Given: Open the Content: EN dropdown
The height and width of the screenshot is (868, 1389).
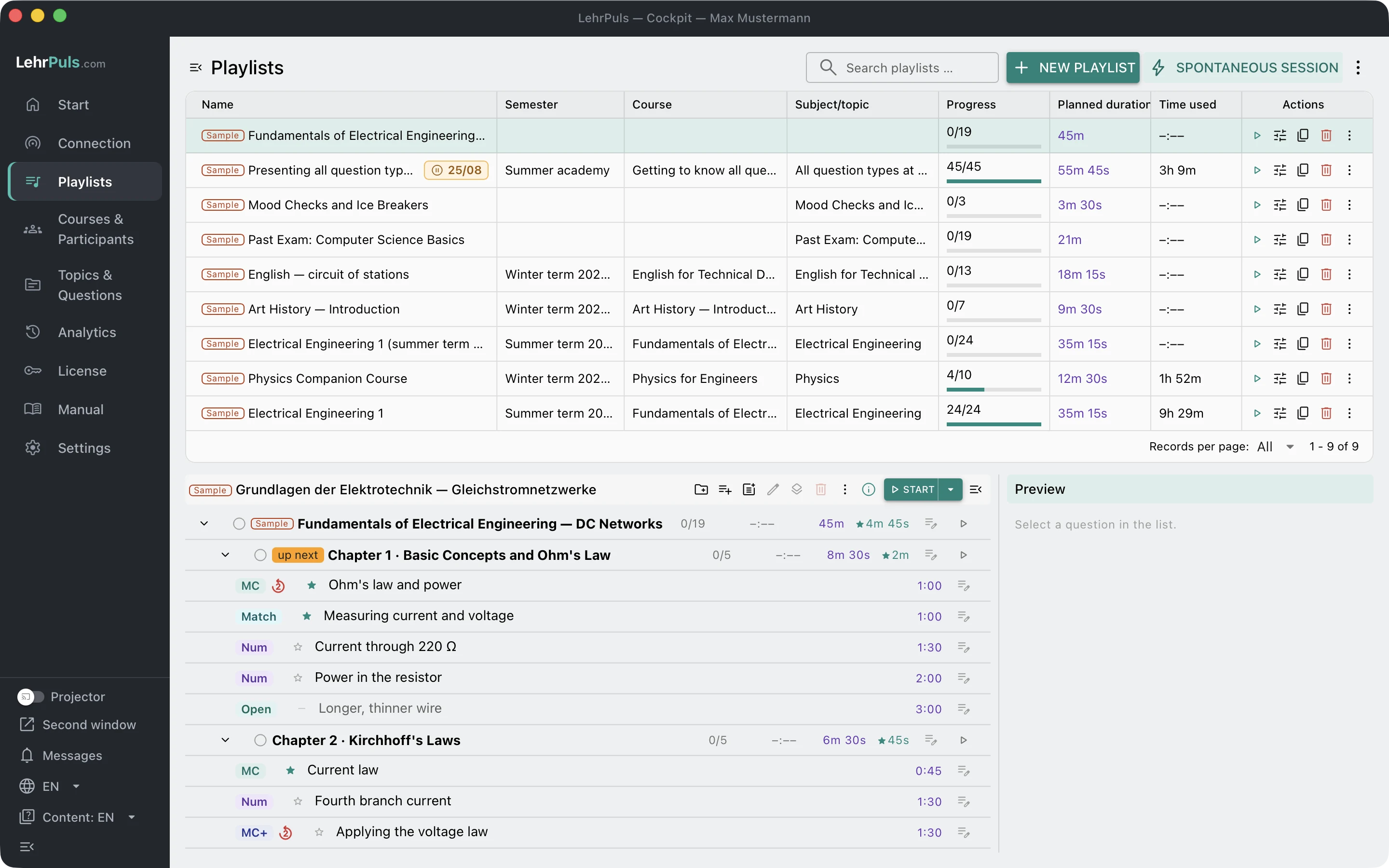Looking at the screenshot, I should (x=78, y=817).
